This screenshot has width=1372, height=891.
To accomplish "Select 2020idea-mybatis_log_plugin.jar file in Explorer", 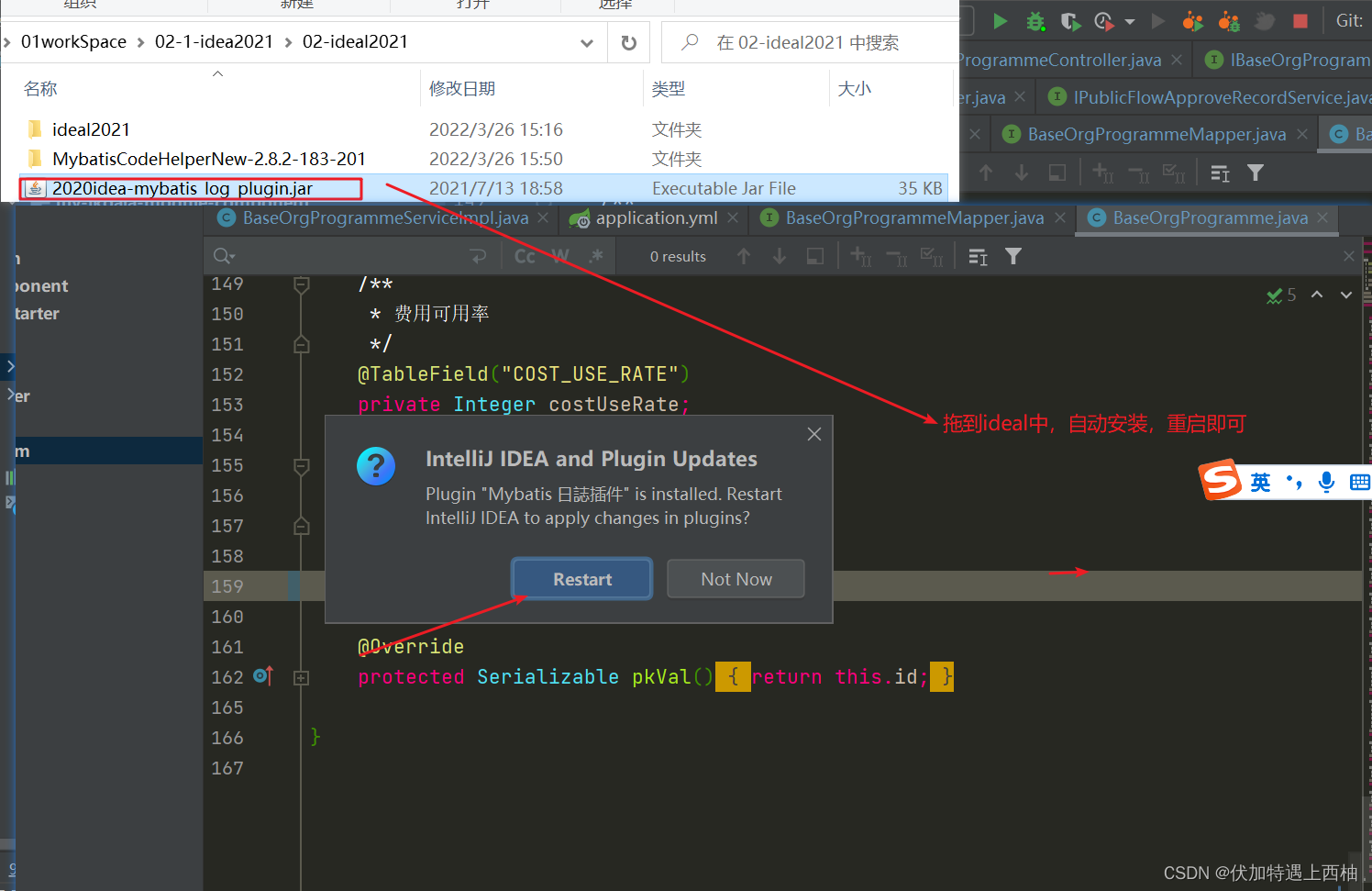I will (483, 188).
